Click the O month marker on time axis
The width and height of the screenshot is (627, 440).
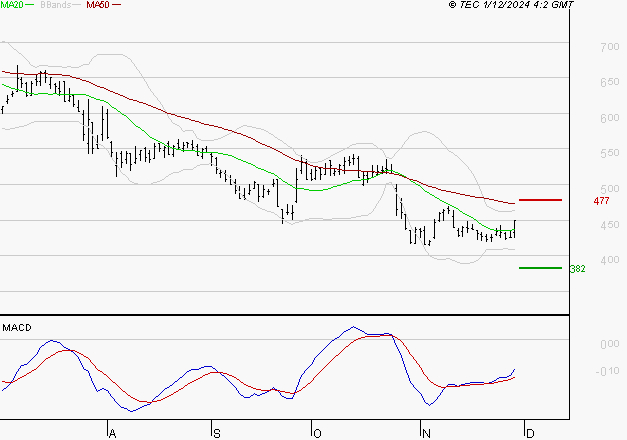coord(317,434)
